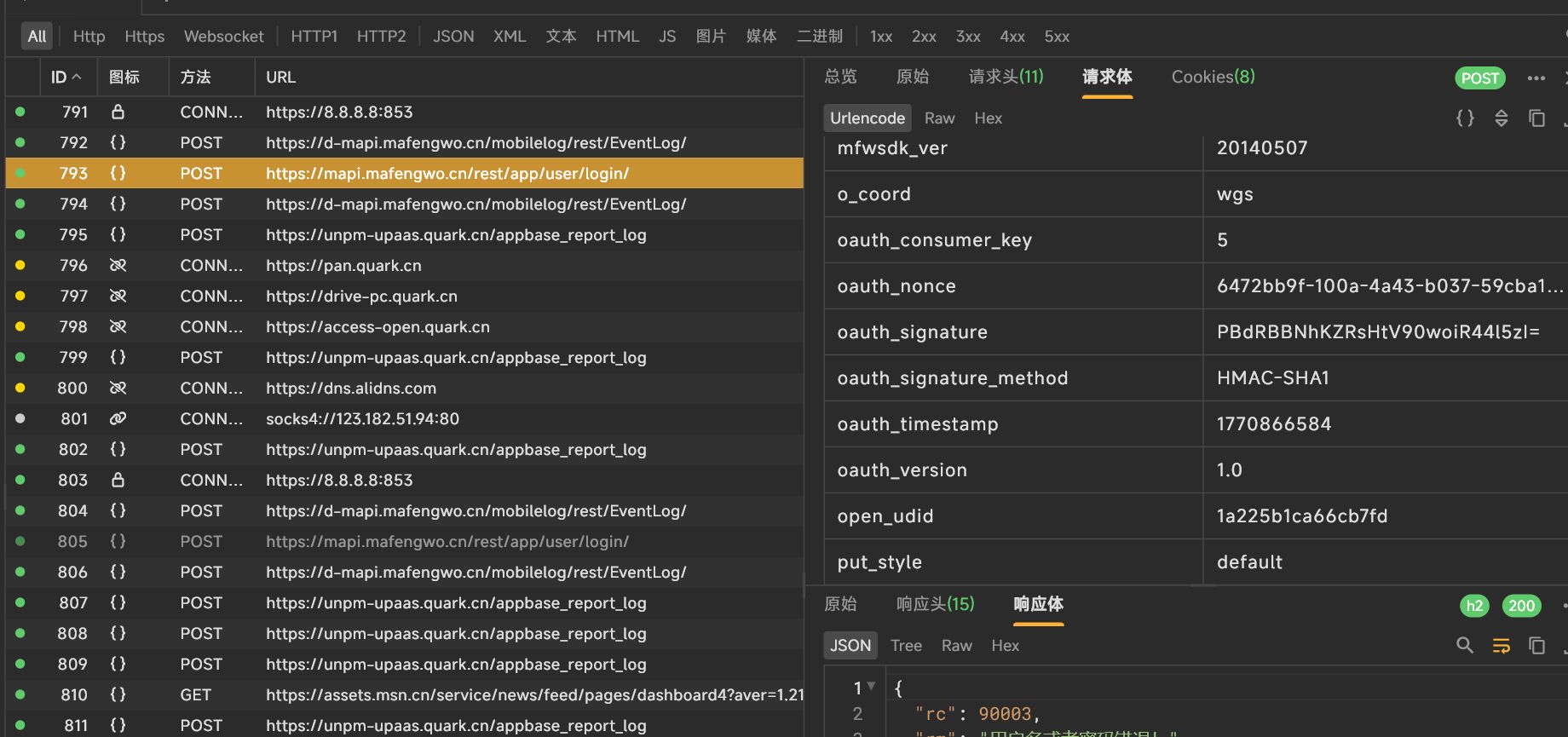This screenshot has width=1568, height=737.
Task: Click the broken-link icon on row 796
Action: 118,266
